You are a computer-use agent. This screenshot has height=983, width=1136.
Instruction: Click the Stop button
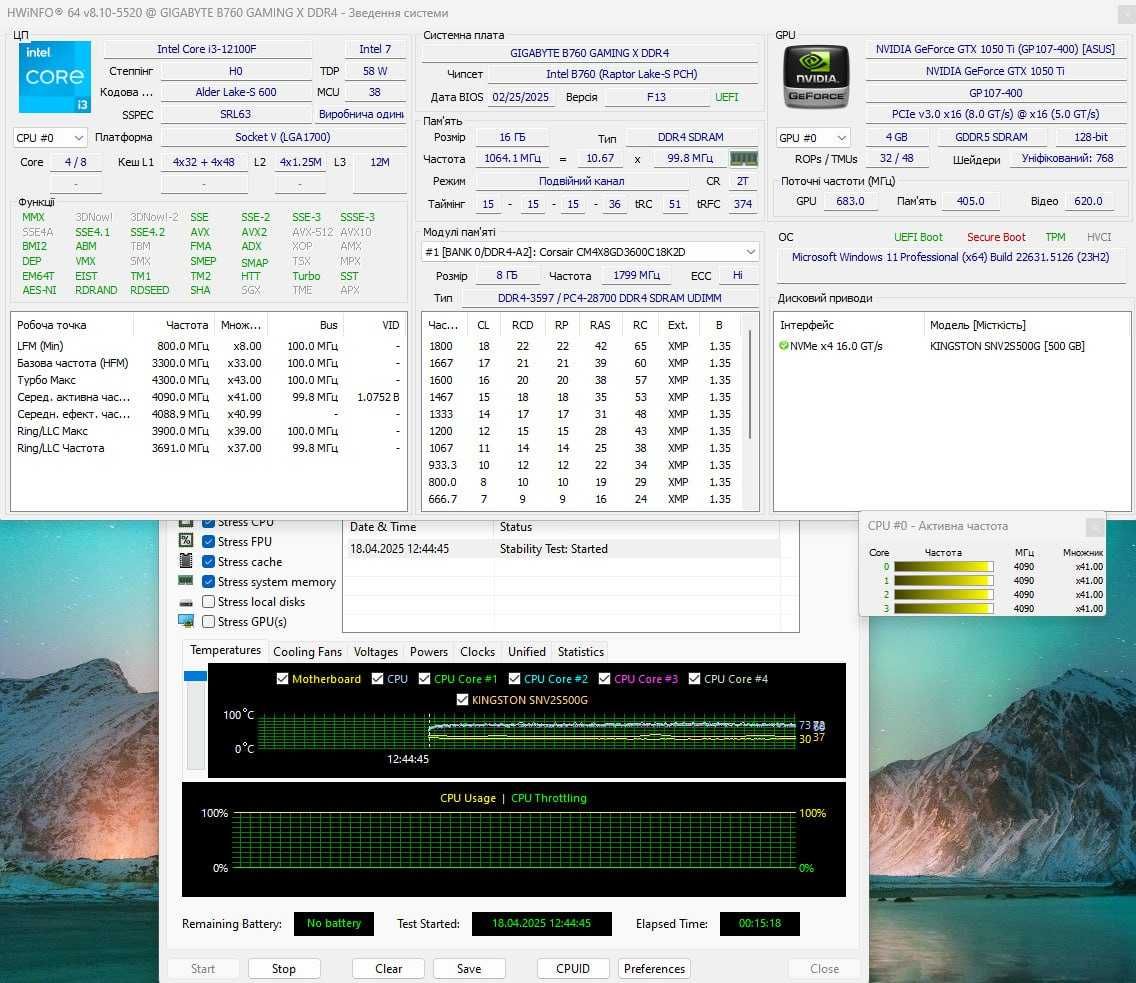tap(283, 969)
